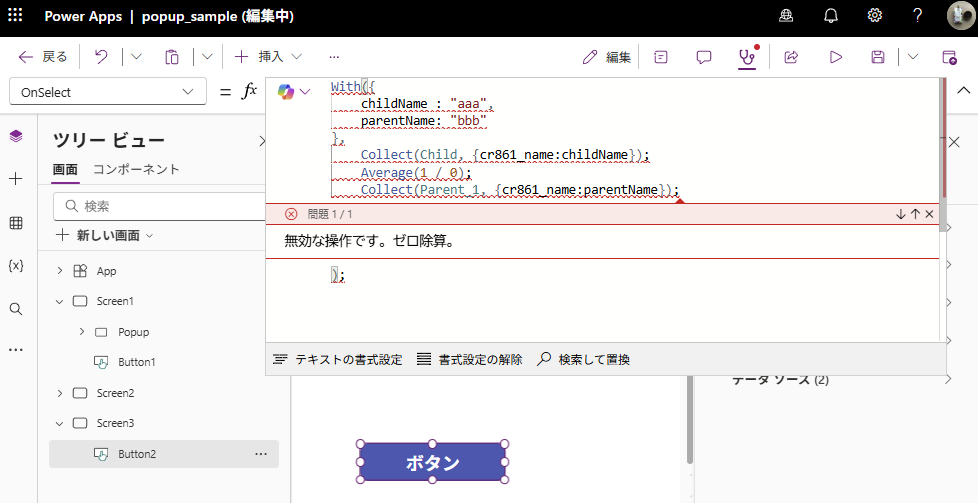
Task: Expand the App tree node
Action: point(60,271)
